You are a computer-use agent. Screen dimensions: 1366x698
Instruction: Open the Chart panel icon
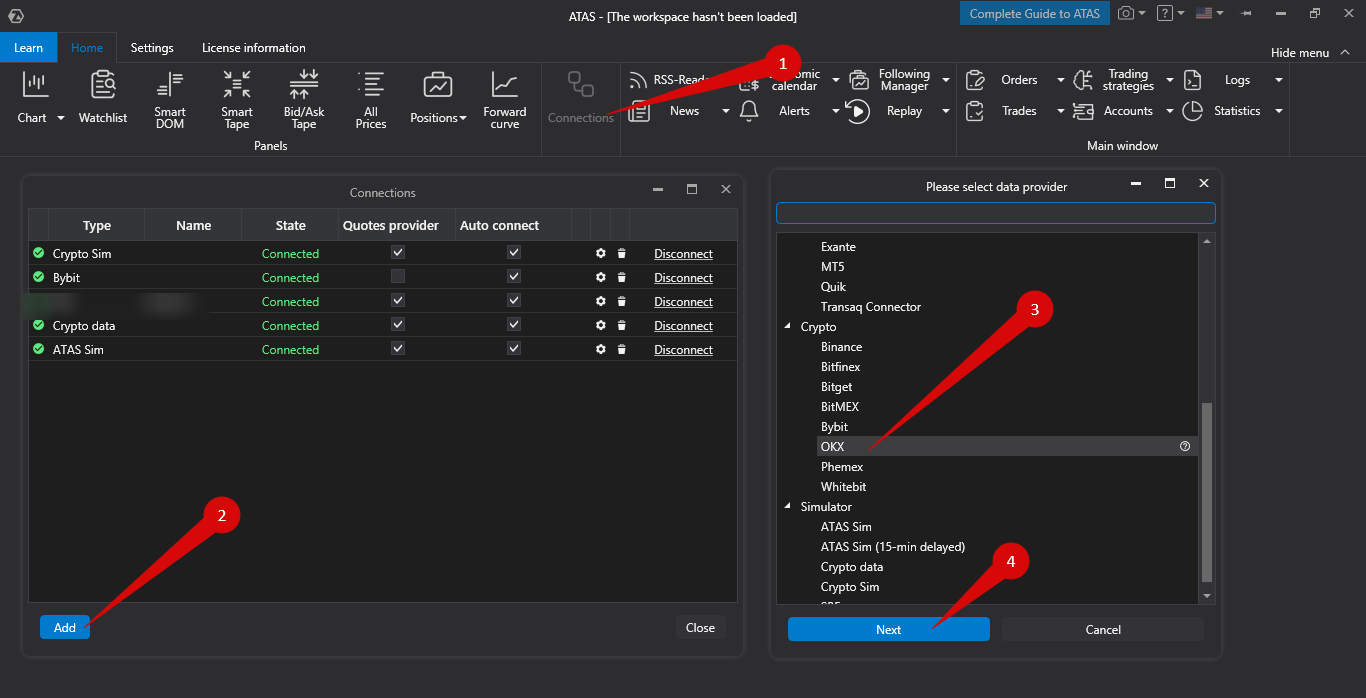(x=36, y=85)
